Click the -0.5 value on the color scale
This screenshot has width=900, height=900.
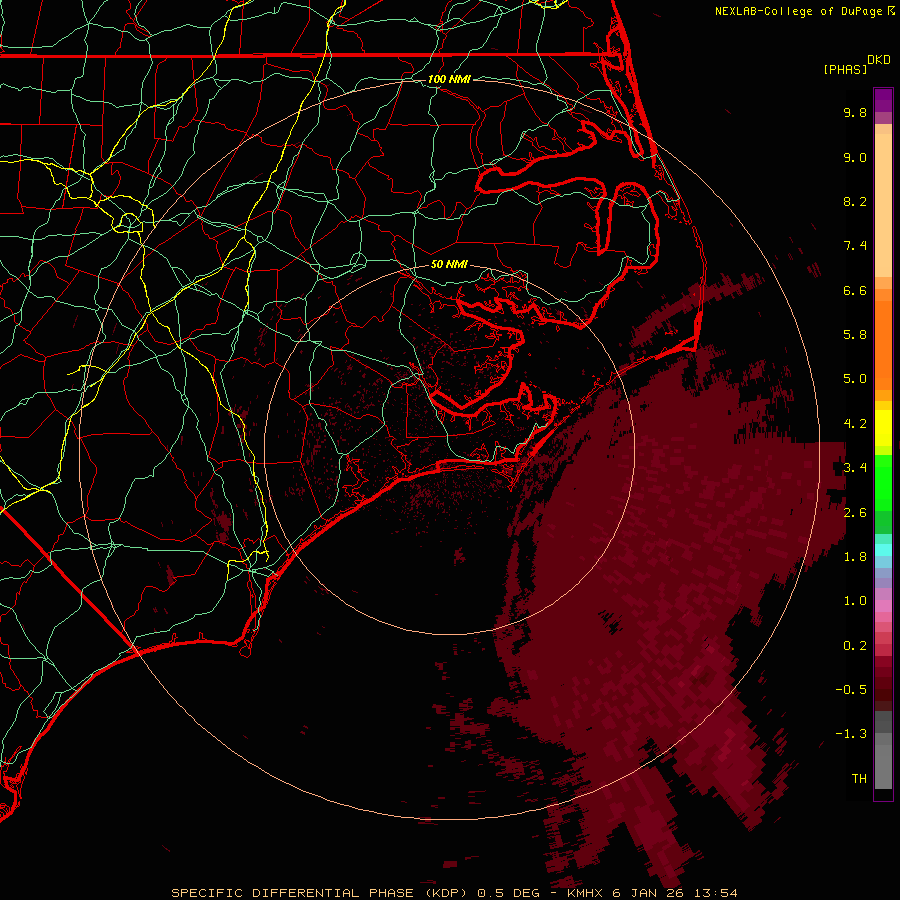coord(851,690)
